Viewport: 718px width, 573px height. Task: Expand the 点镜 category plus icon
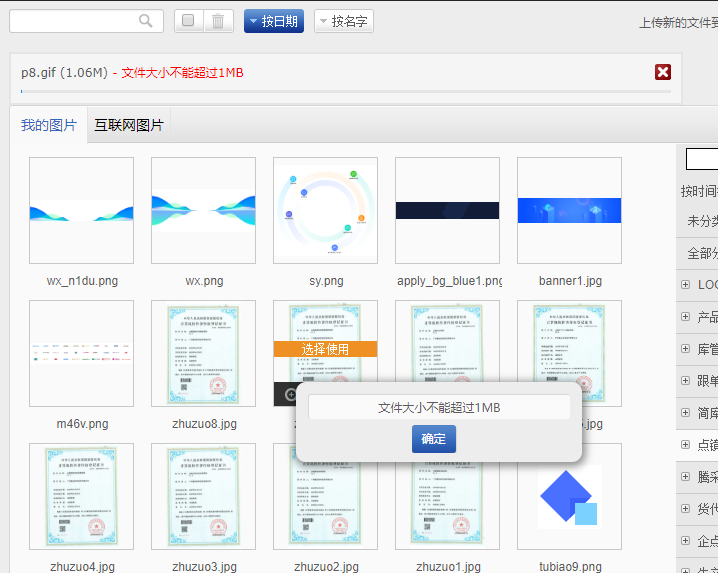pyautogui.click(x=685, y=445)
